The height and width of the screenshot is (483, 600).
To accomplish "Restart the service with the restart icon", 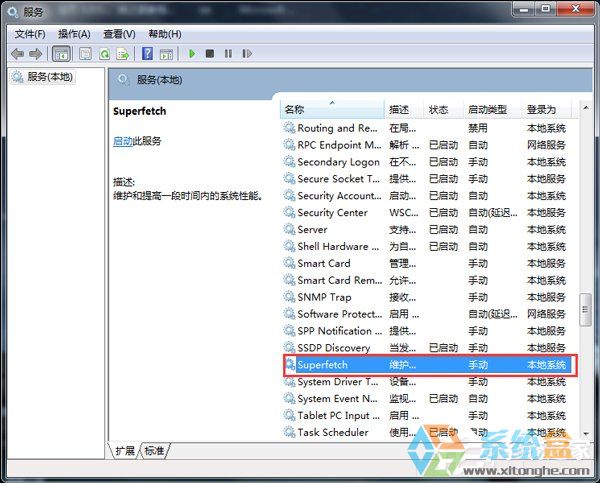I will (247, 54).
